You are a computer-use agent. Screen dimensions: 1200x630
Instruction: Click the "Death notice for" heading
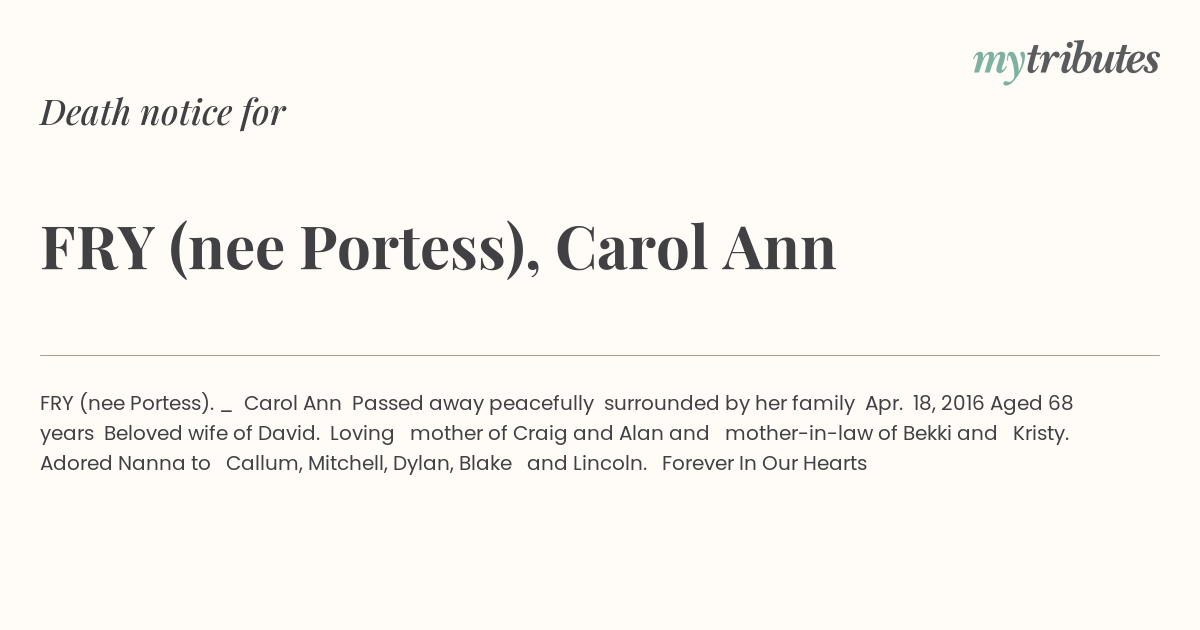[163, 113]
